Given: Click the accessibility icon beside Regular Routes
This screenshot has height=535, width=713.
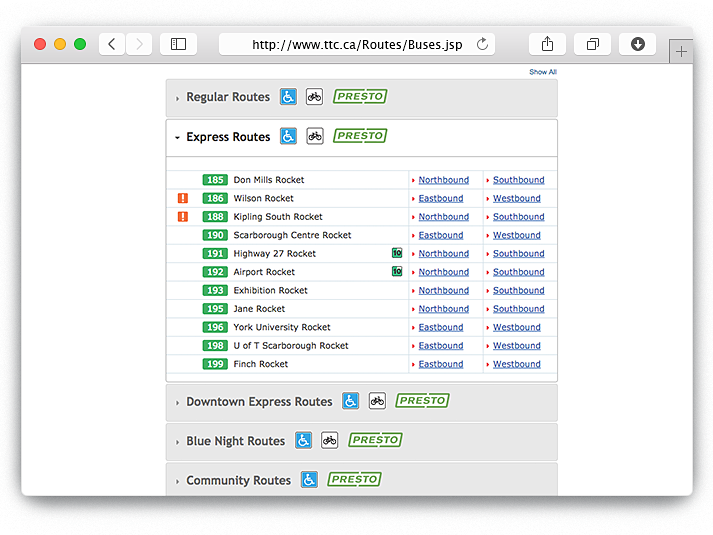Looking at the screenshot, I should [288, 96].
